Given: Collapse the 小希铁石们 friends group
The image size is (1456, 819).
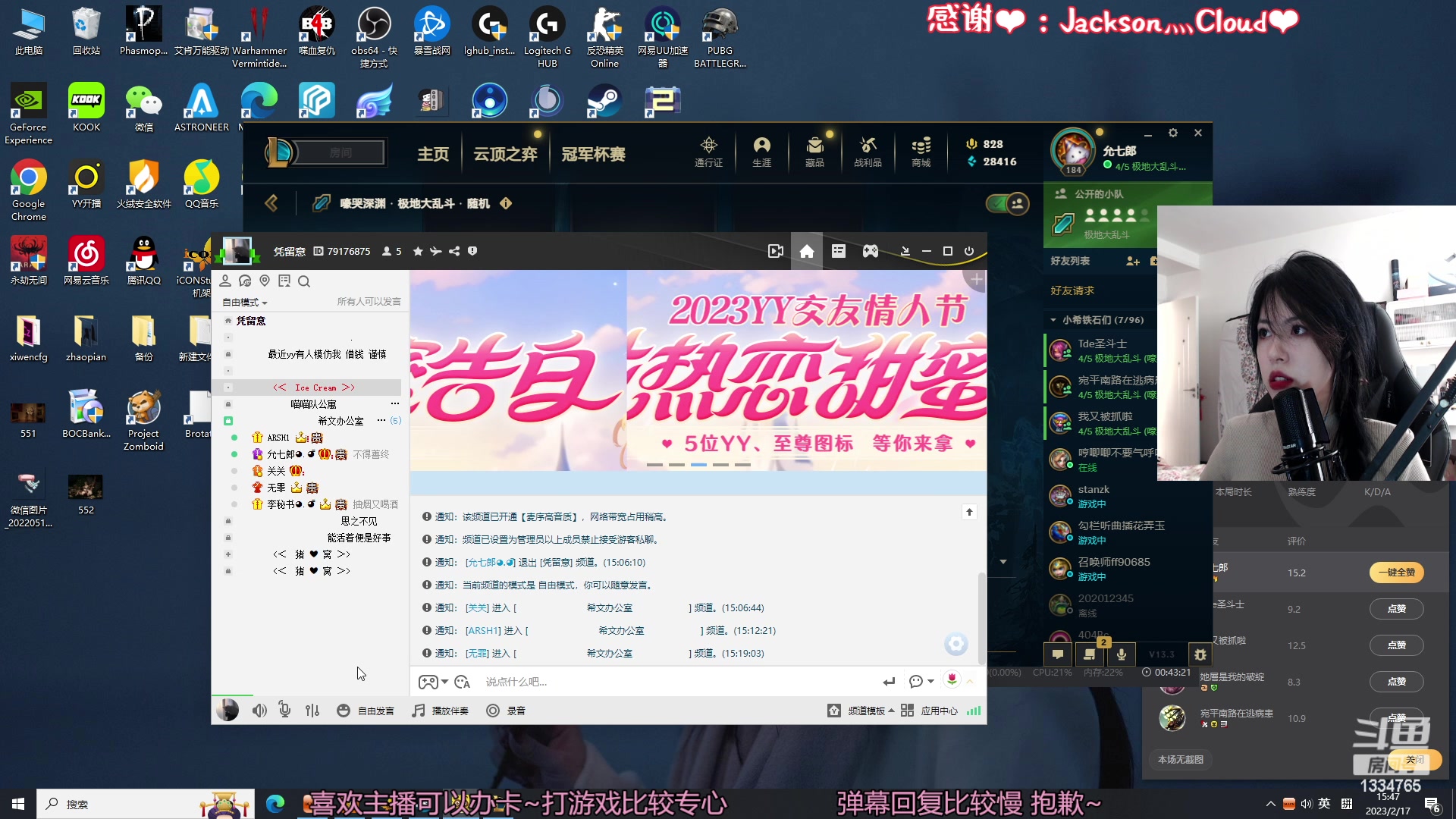Looking at the screenshot, I should tap(1053, 319).
